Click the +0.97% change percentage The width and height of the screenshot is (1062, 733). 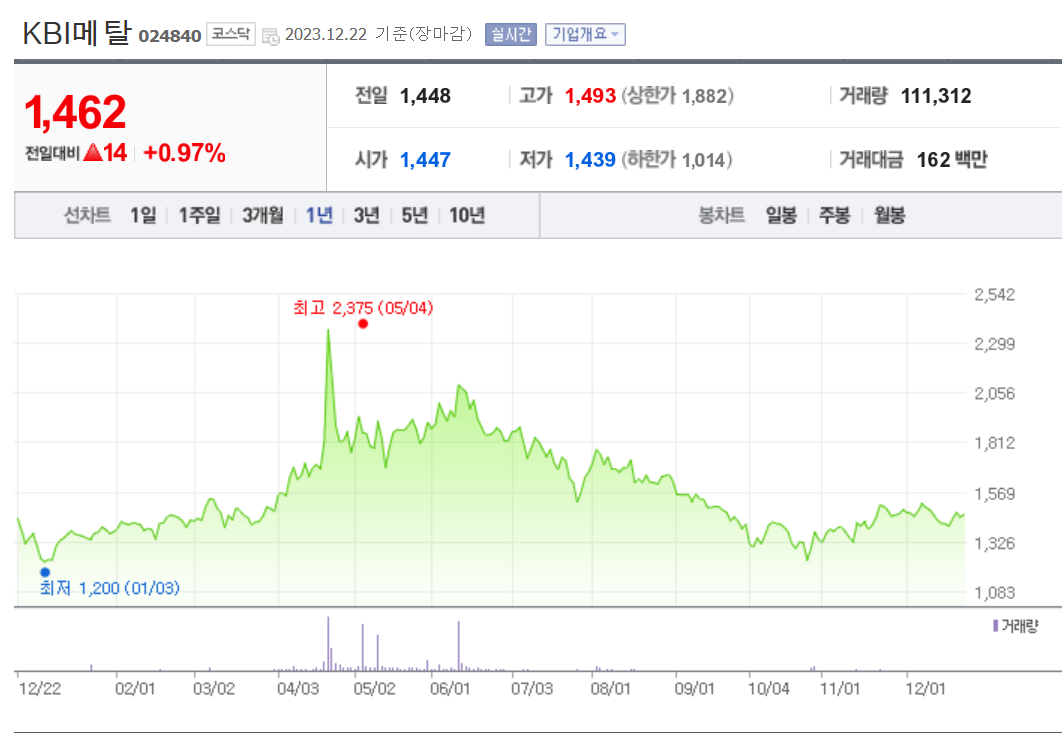pos(184,153)
